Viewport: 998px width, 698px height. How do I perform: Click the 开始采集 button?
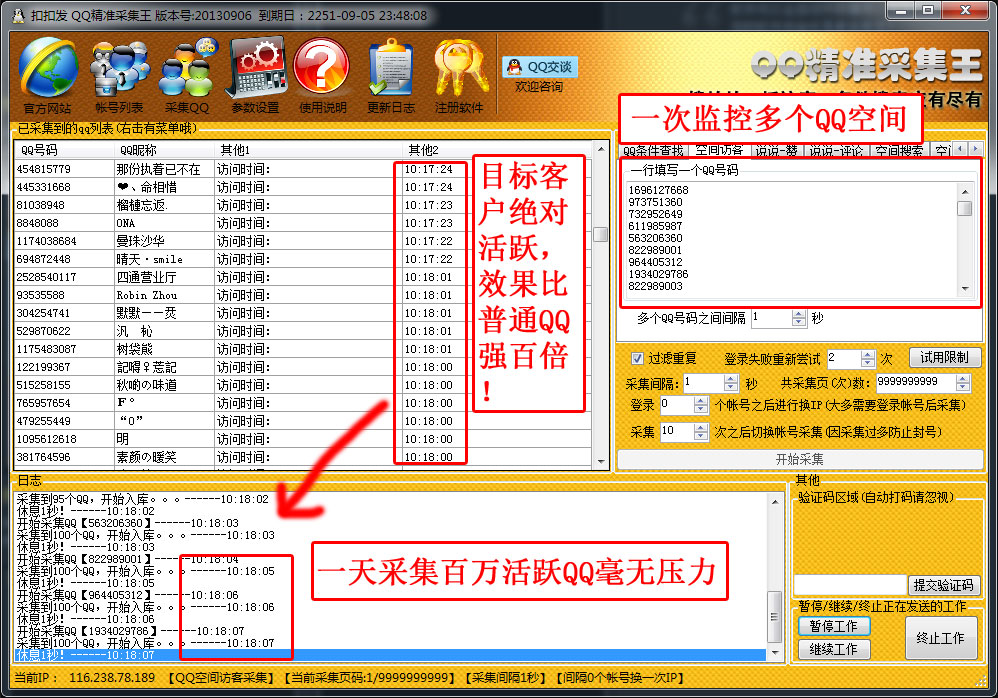click(800, 459)
